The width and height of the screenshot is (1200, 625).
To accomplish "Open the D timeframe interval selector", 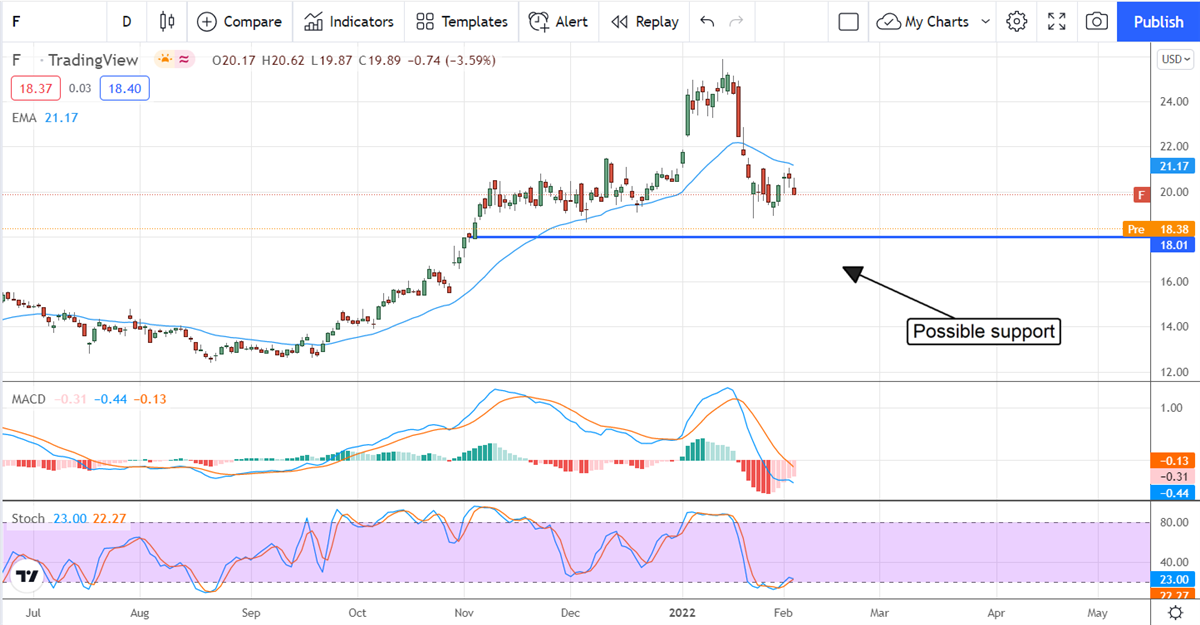I will click(x=126, y=21).
